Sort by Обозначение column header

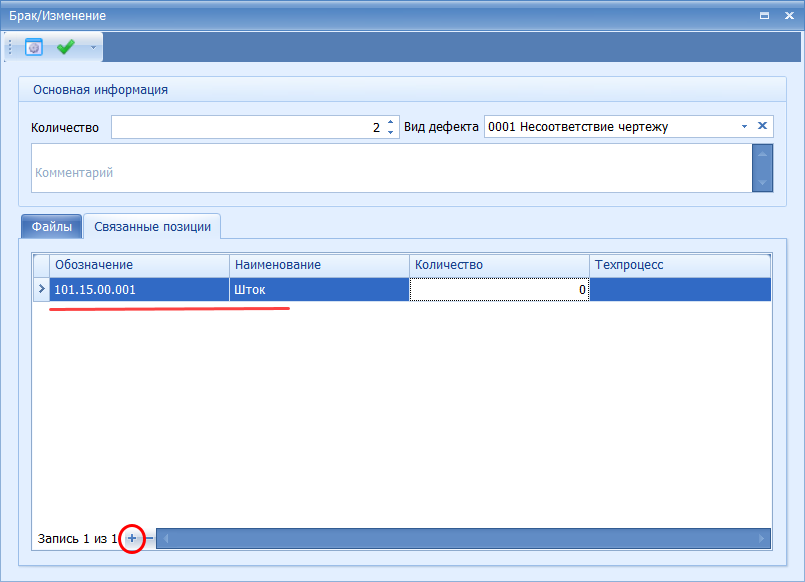coord(140,265)
